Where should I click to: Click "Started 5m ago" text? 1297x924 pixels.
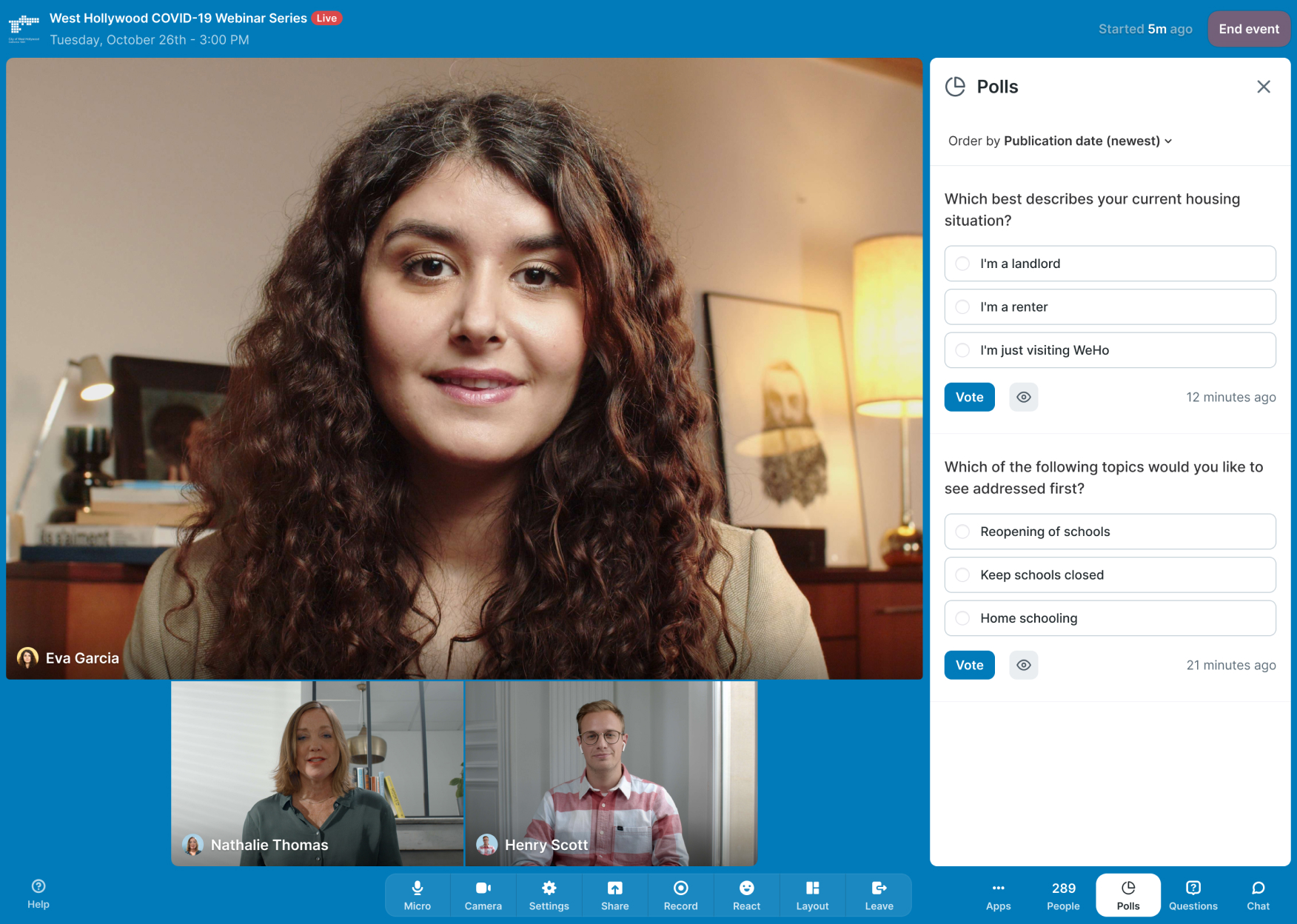1145,29
